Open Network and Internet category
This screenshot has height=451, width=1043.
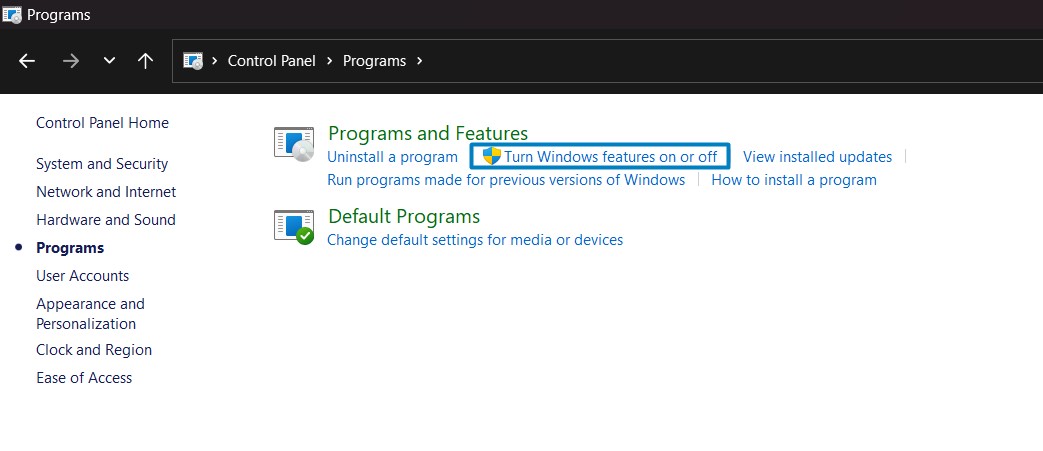point(106,192)
